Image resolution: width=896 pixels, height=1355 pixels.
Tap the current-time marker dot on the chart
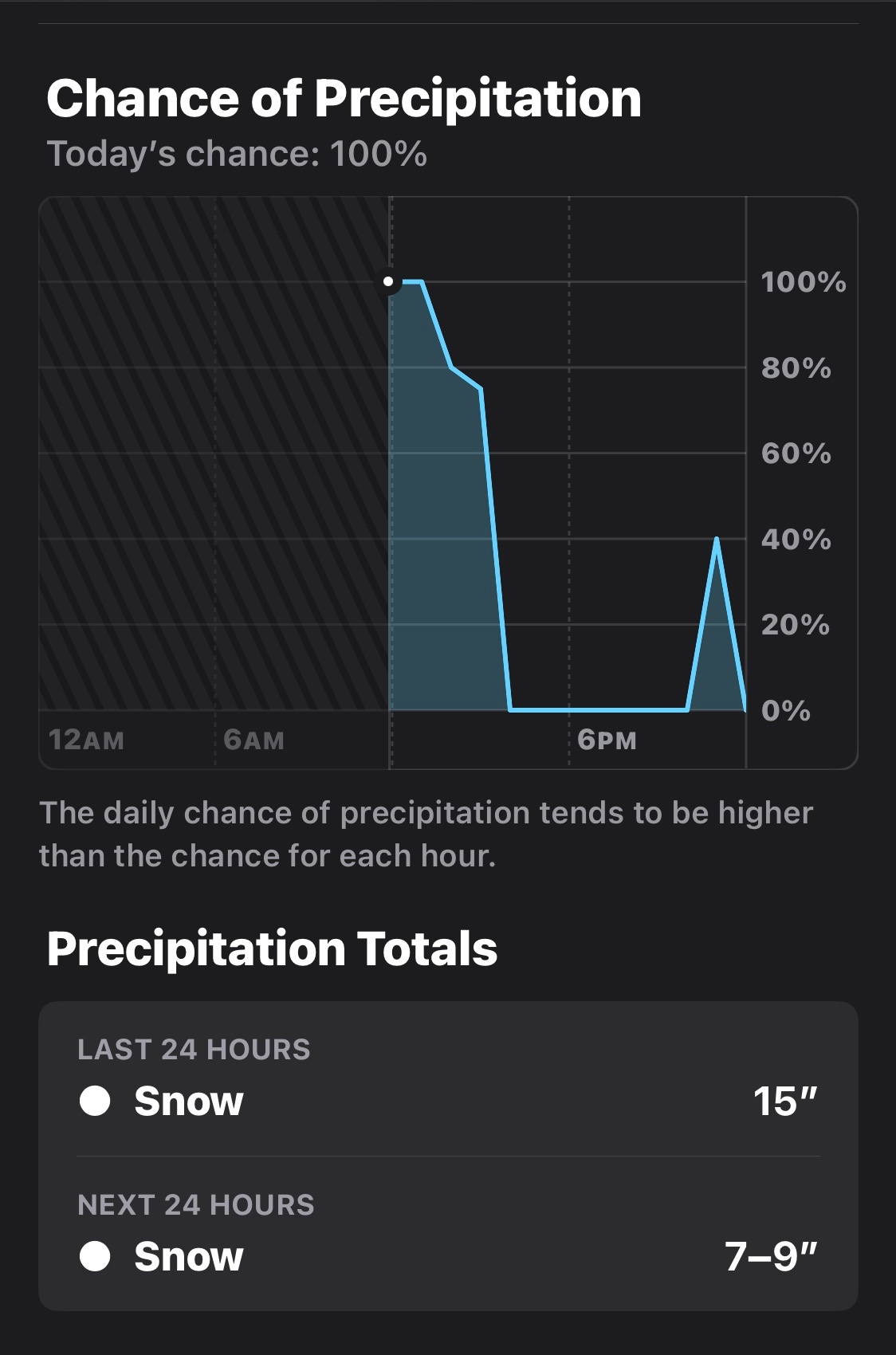(388, 281)
